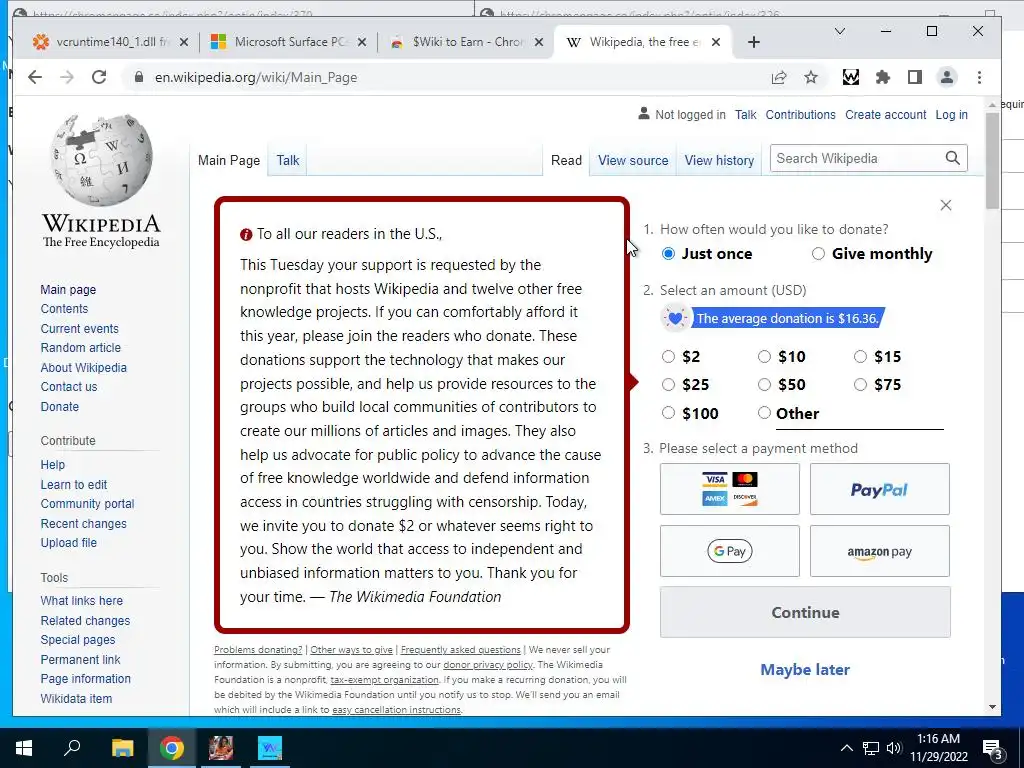This screenshot has height=768, width=1024.
Task: Open Windows taskbar search
Action: (72, 748)
